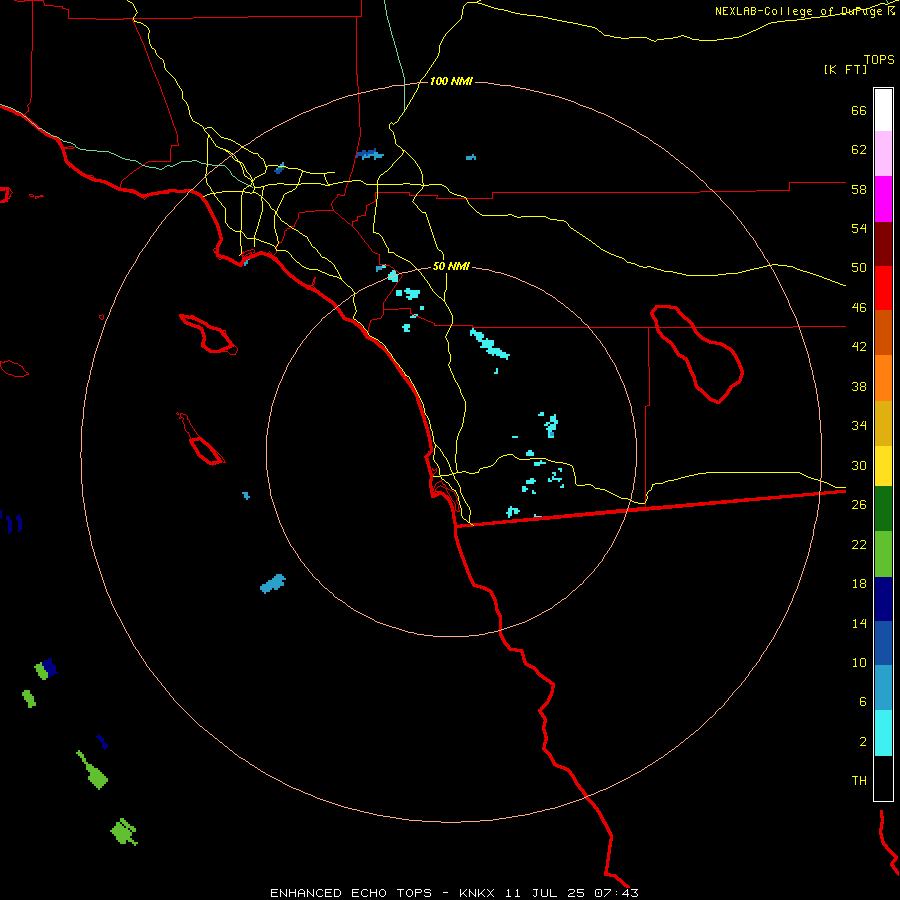Click the dark orange 46 kft swatch

(x=883, y=332)
